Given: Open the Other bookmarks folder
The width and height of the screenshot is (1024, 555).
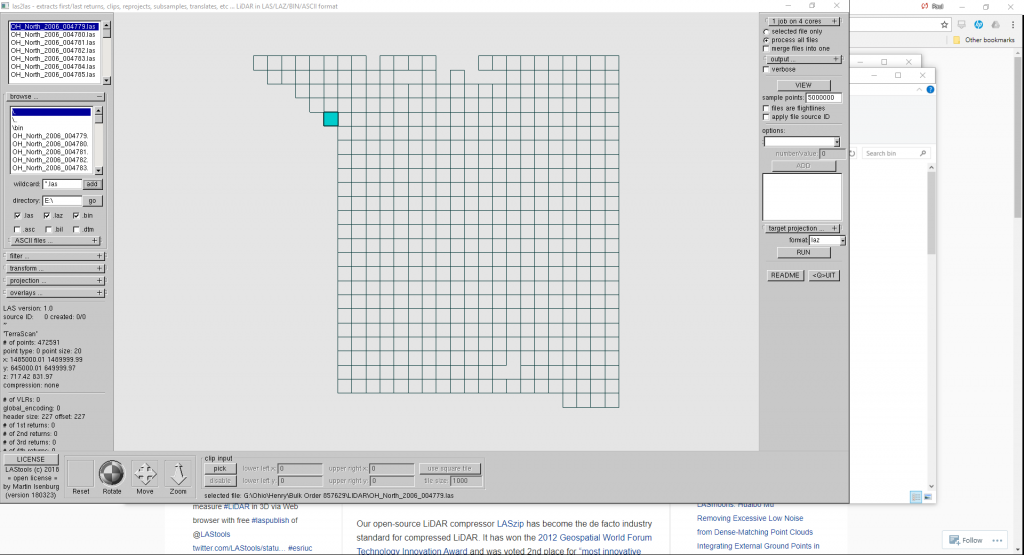Looking at the screenshot, I should (984, 40).
